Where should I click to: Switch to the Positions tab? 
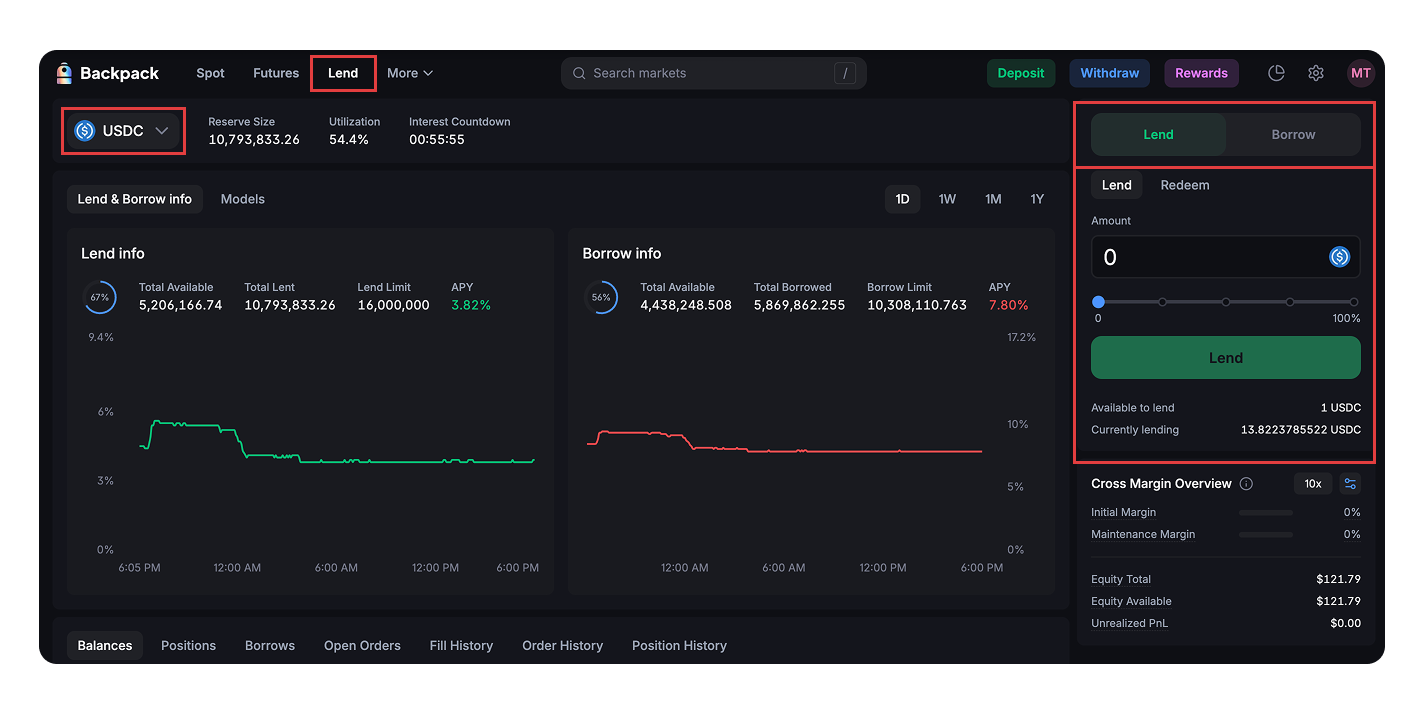[188, 645]
